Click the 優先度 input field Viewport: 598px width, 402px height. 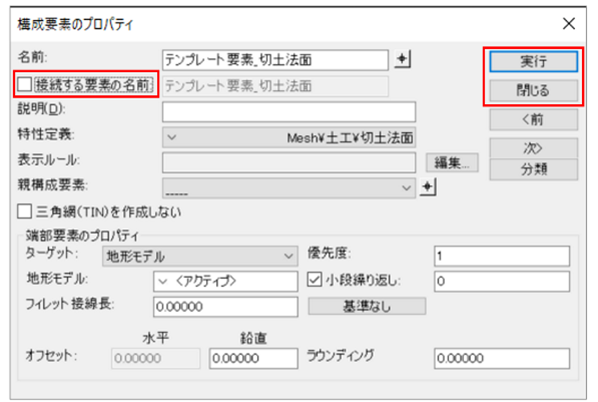[x=502, y=256]
